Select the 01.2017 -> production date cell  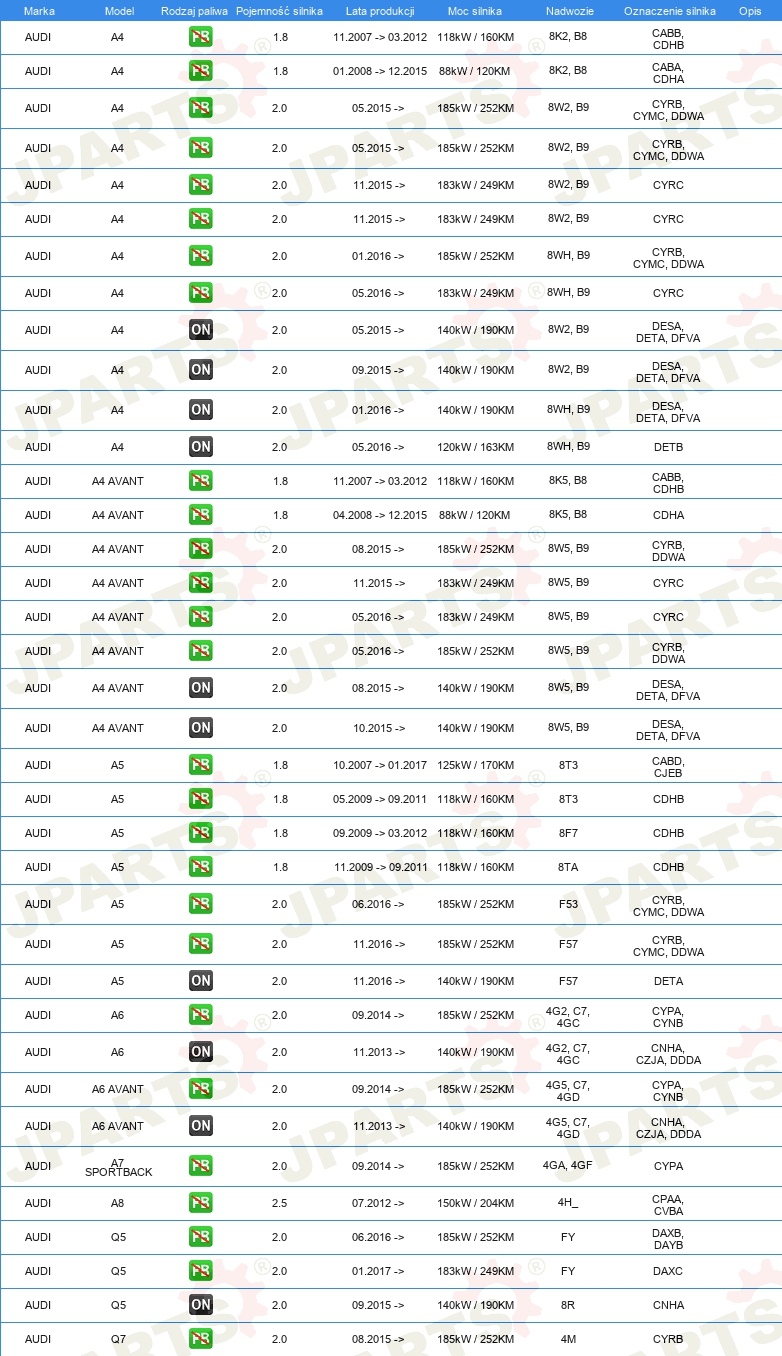pyautogui.click(x=378, y=1271)
